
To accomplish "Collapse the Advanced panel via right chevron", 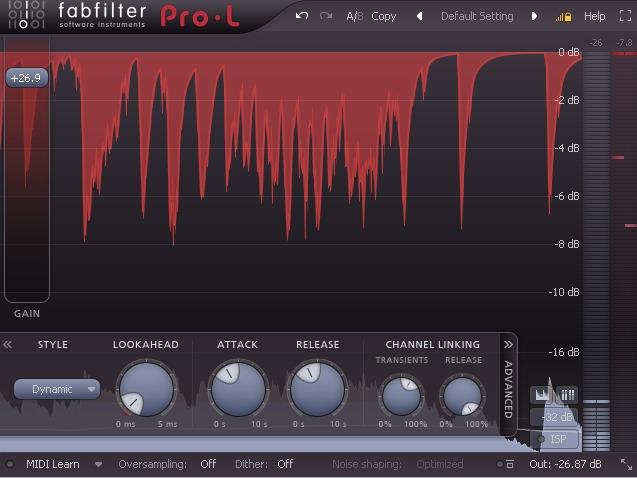I will 508,345.
